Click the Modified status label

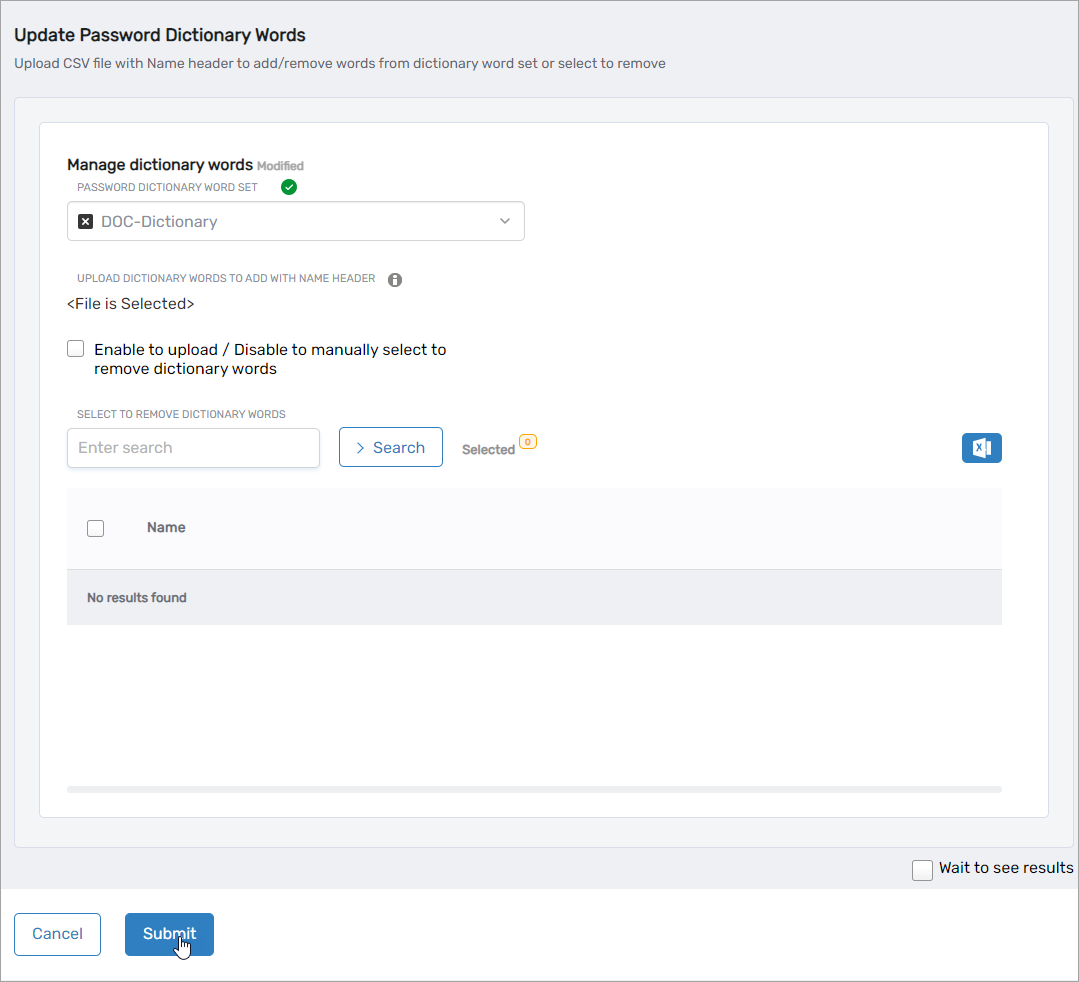click(280, 166)
